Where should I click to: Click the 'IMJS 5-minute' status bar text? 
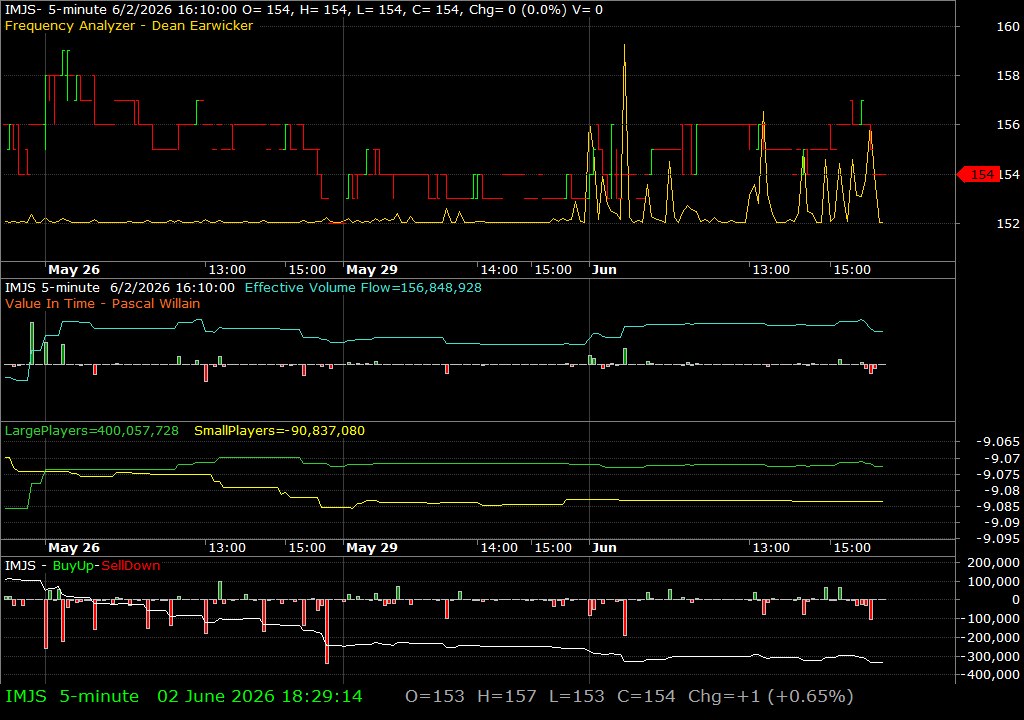click(x=72, y=696)
